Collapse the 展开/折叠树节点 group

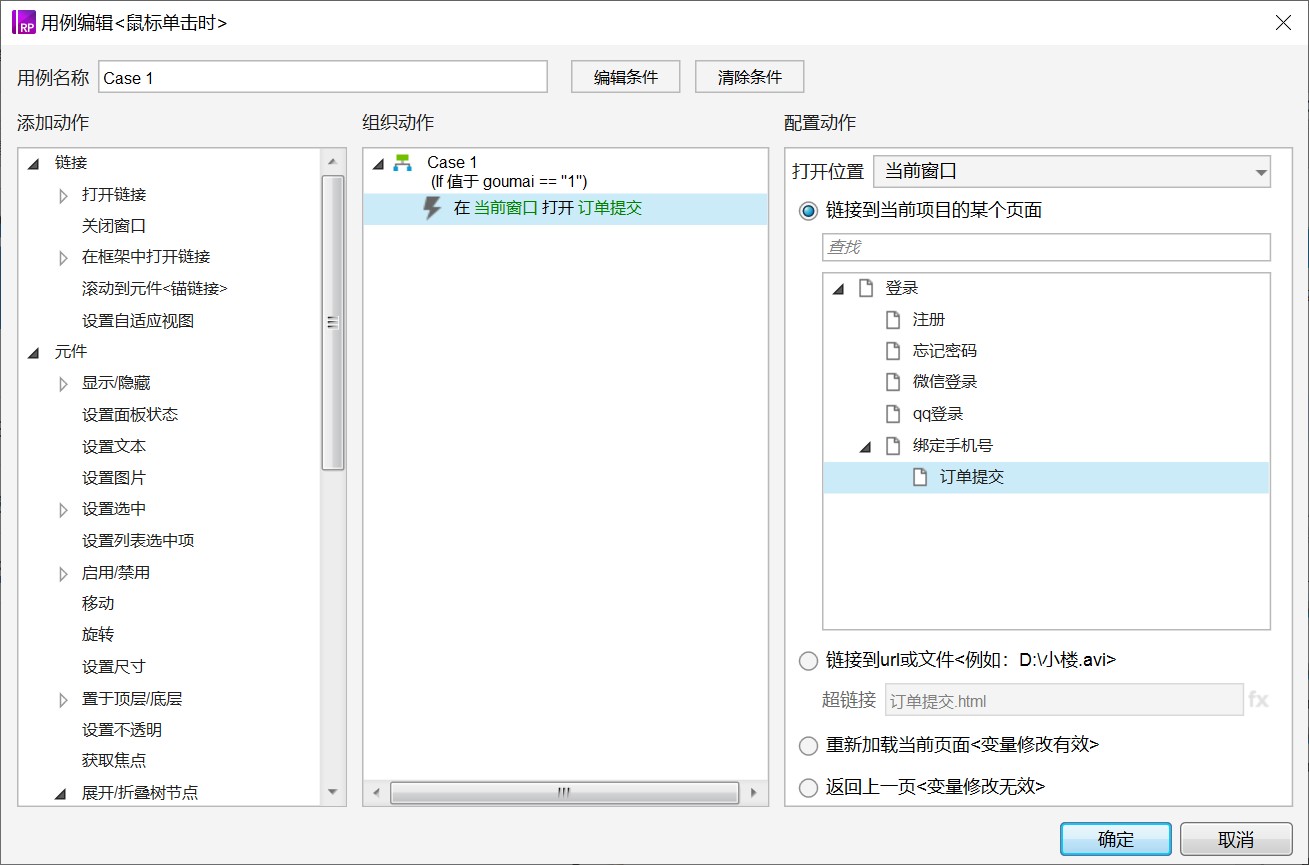point(61,794)
